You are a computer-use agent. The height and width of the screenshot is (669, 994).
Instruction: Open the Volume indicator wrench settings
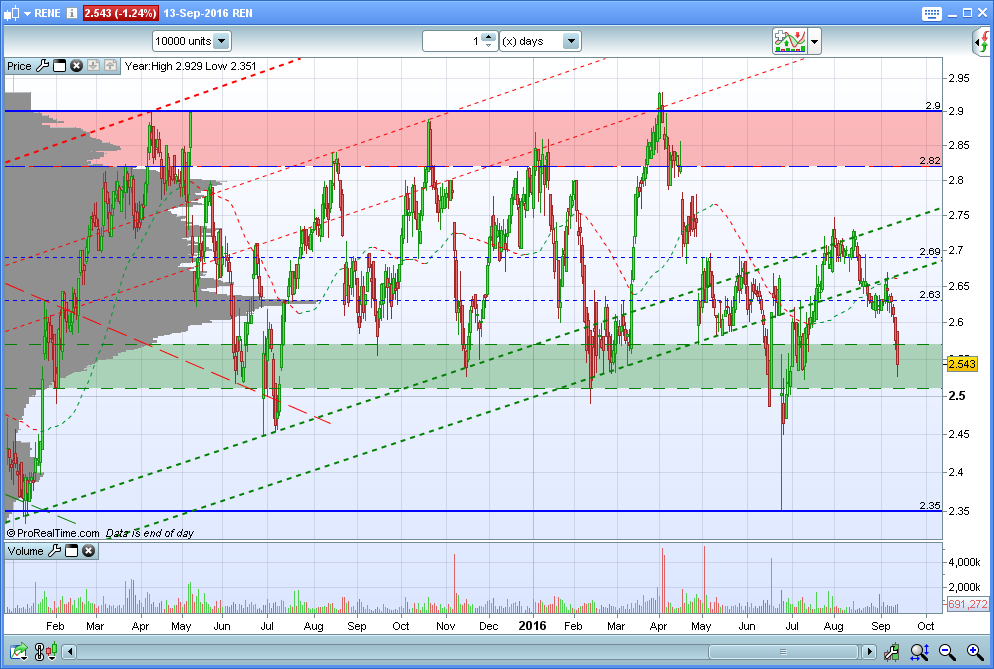(x=55, y=550)
